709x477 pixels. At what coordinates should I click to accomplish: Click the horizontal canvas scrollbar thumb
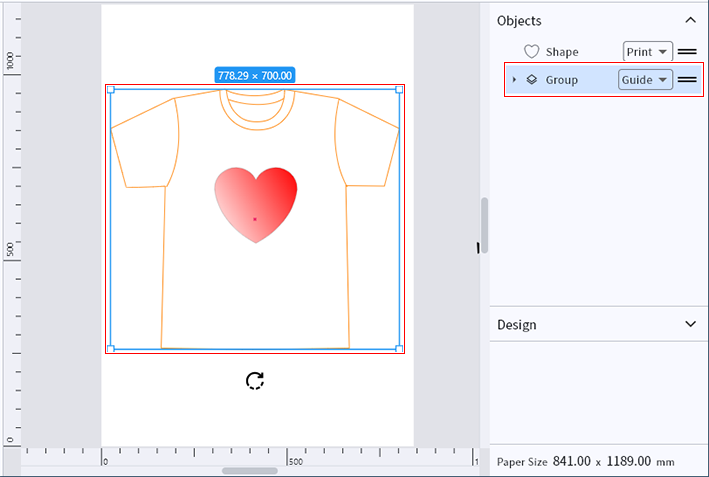250,470
